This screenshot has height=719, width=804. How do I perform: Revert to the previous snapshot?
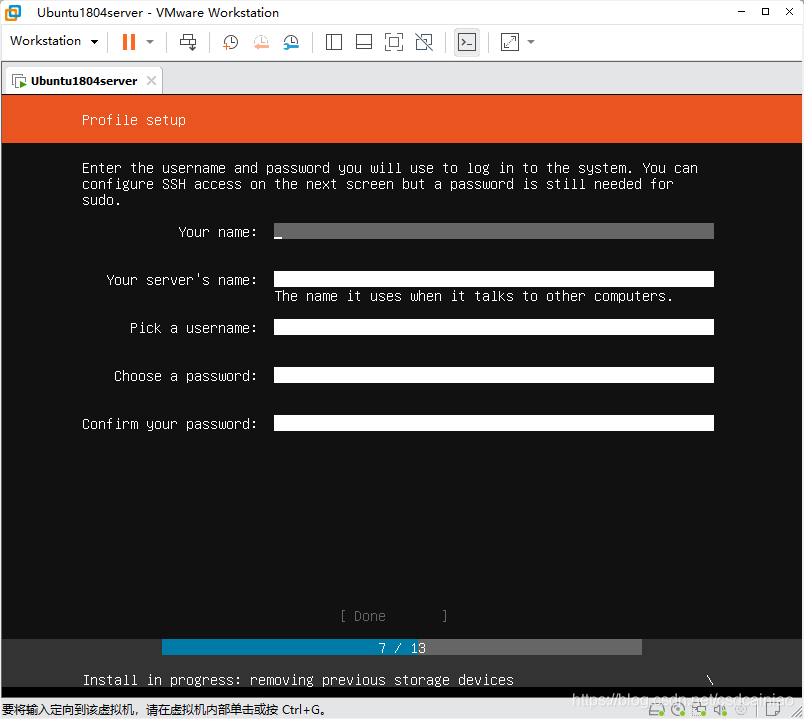(261, 42)
